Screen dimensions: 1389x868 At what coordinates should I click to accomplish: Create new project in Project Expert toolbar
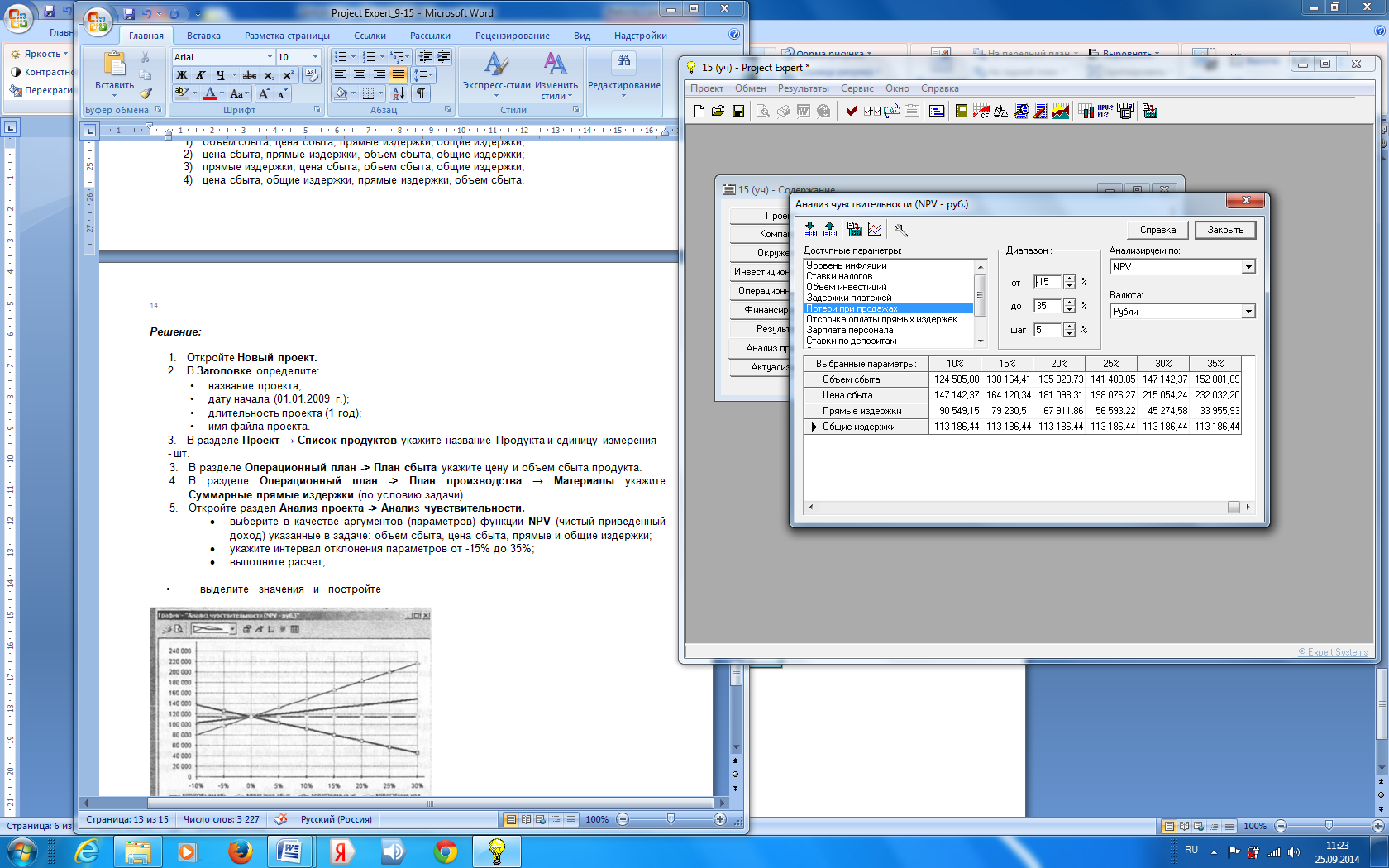[699, 111]
